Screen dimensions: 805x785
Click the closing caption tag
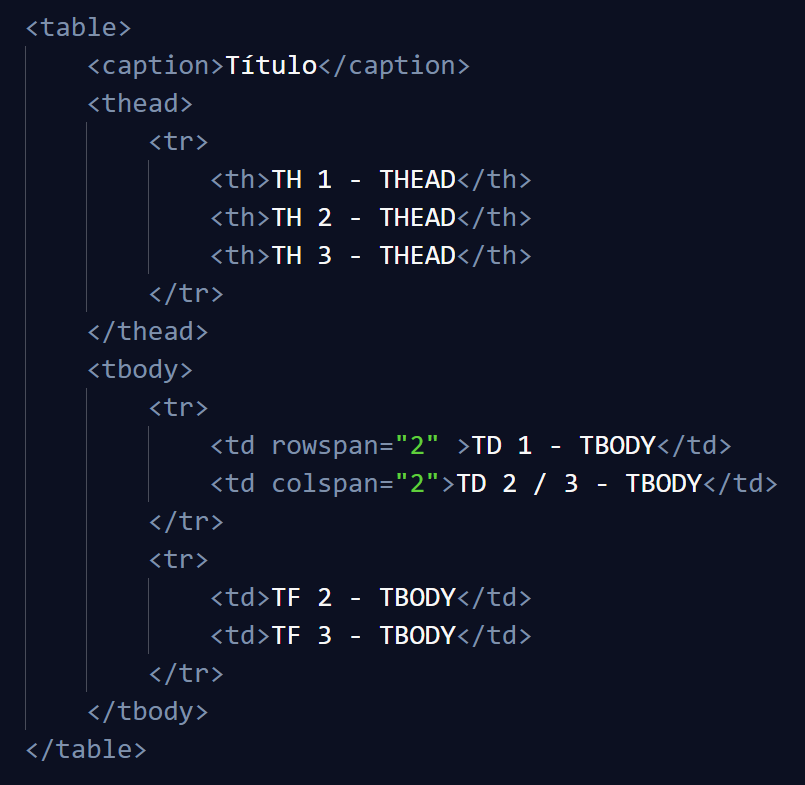pyautogui.click(x=394, y=66)
